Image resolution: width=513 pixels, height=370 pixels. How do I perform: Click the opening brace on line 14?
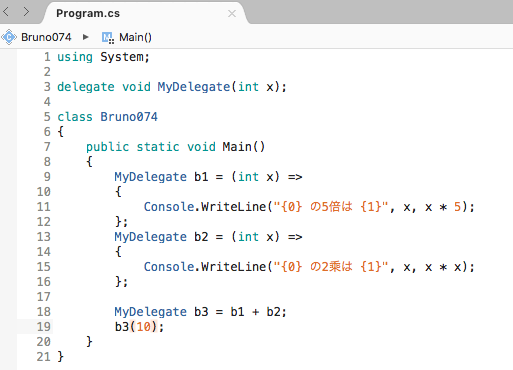(x=118, y=252)
